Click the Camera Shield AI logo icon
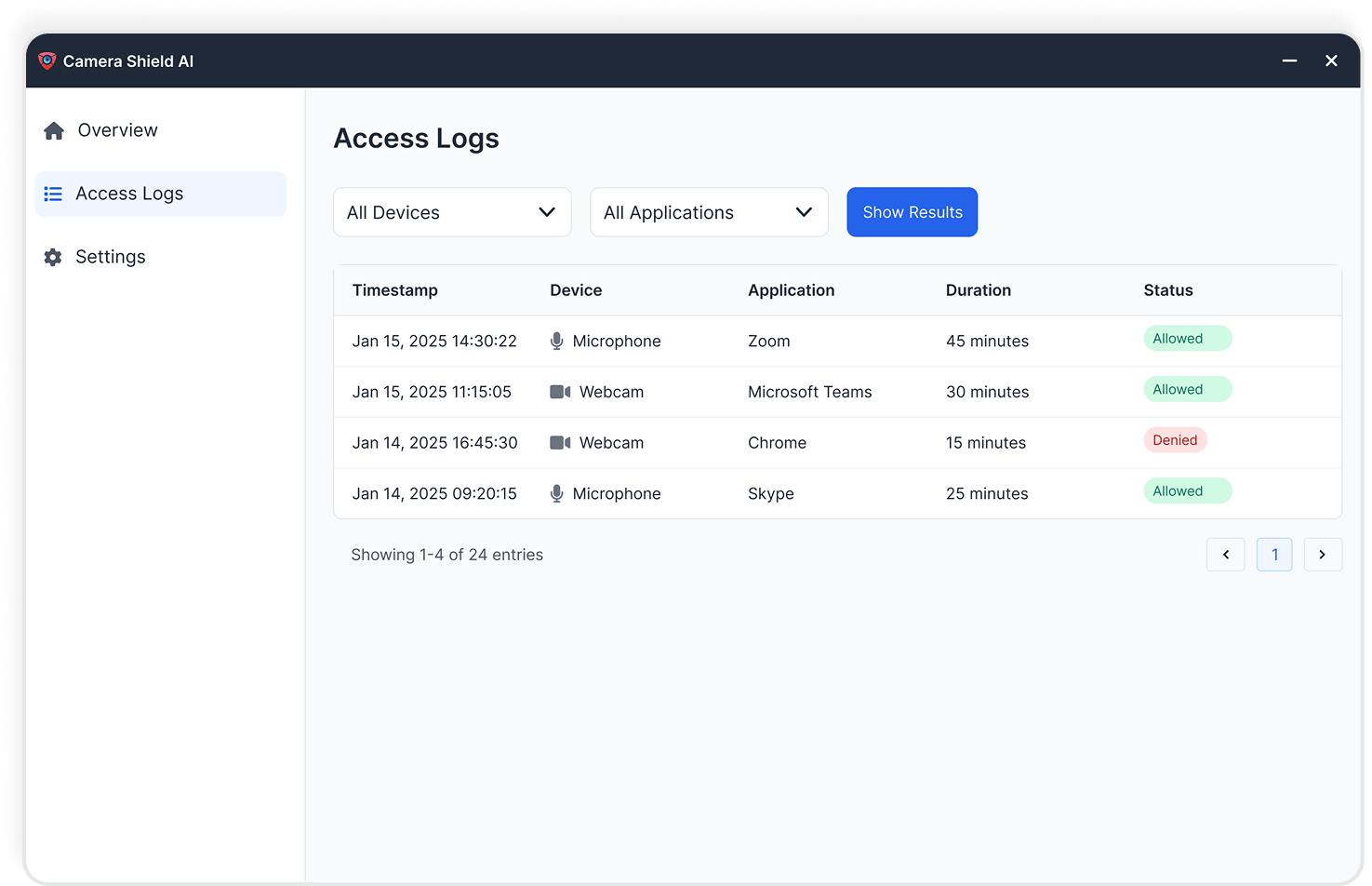1372x886 pixels. pyautogui.click(x=47, y=60)
